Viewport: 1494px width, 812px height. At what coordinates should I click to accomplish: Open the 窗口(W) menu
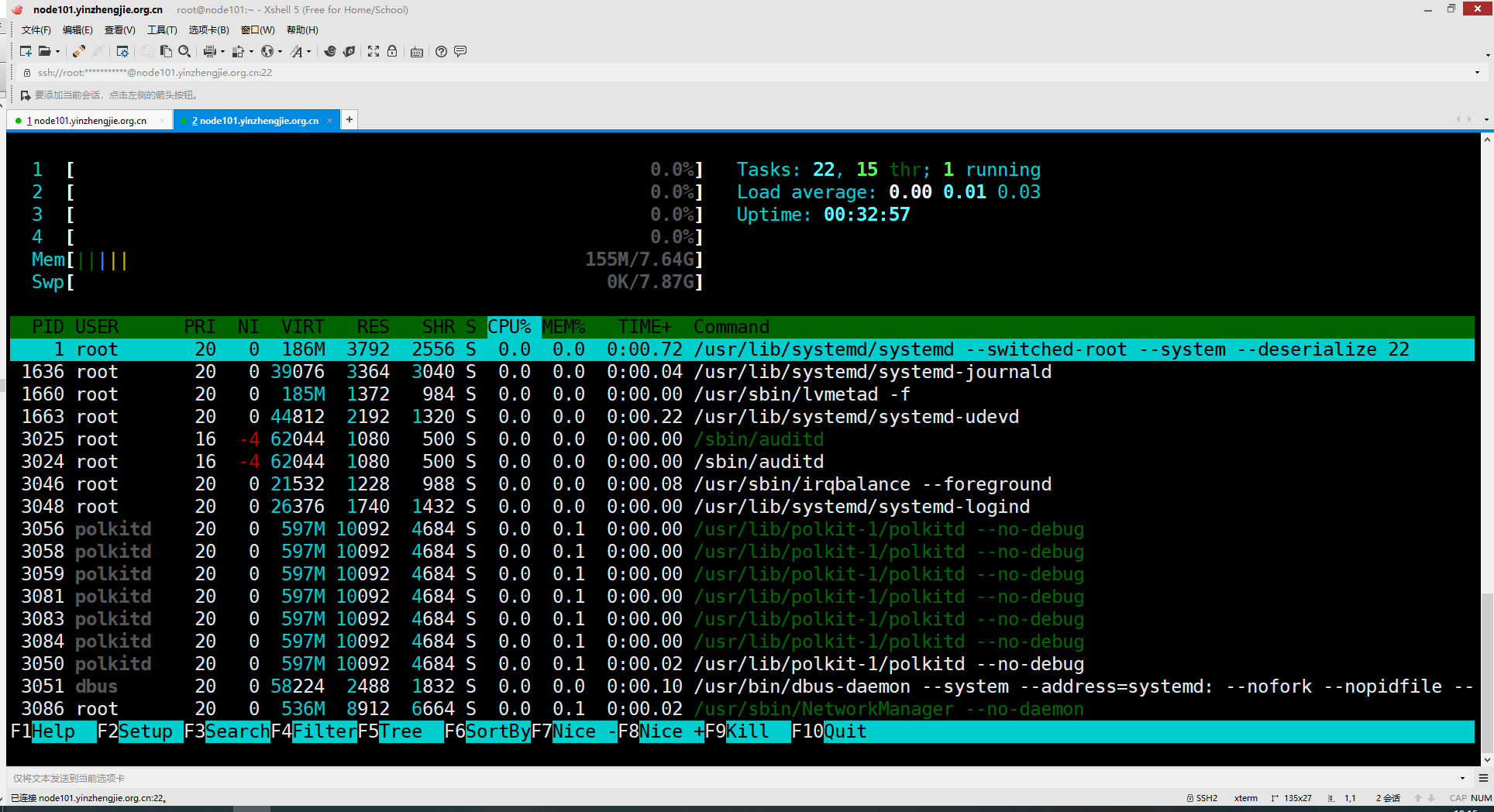coord(258,30)
